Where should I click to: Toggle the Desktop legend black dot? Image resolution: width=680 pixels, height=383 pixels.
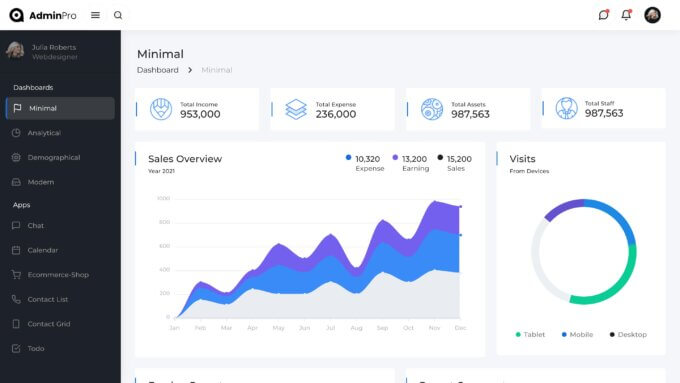tap(612, 334)
